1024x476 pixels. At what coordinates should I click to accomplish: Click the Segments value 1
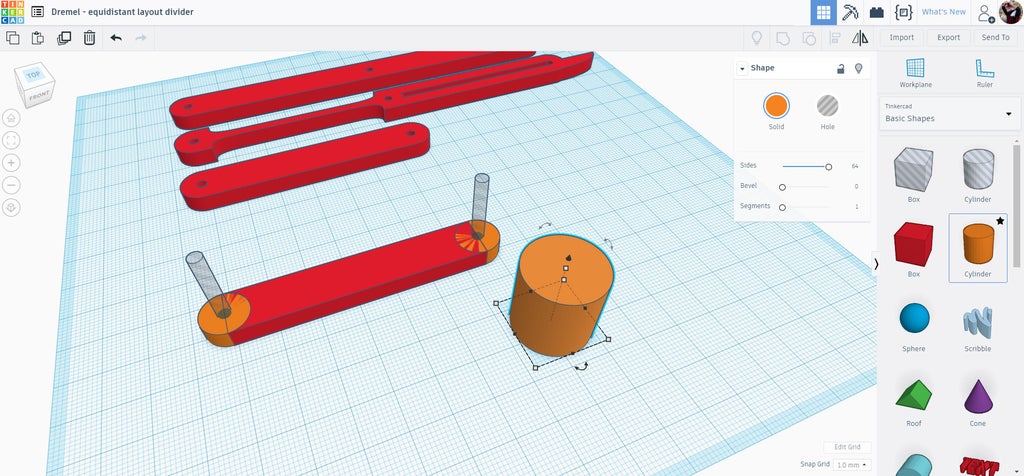pos(856,207)
